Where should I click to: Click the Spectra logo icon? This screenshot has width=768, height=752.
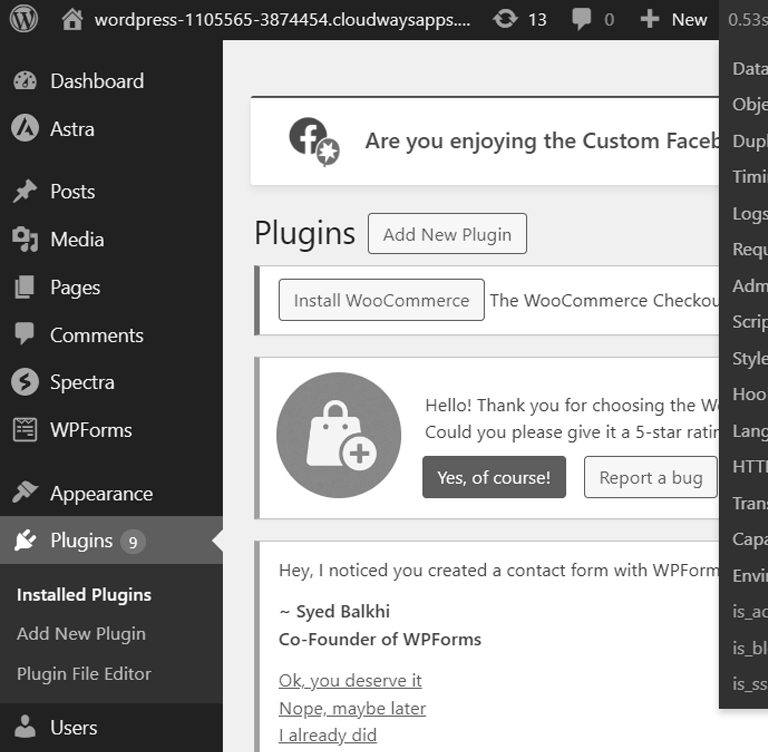[25, 382]
